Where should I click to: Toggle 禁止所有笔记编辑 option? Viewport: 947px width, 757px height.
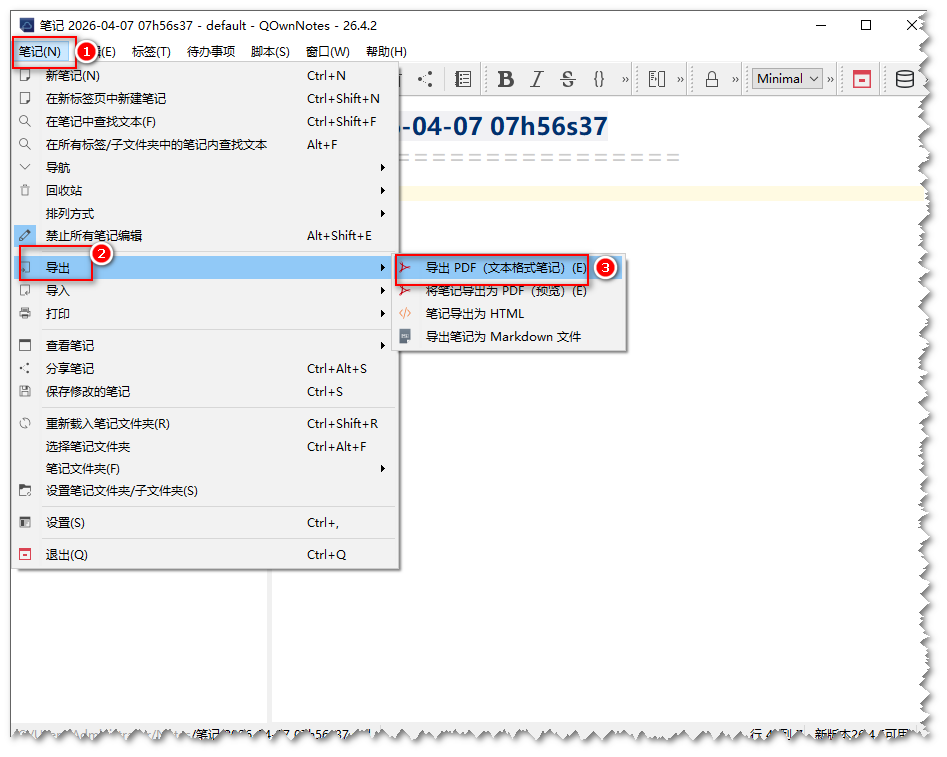tap(205, 236)
